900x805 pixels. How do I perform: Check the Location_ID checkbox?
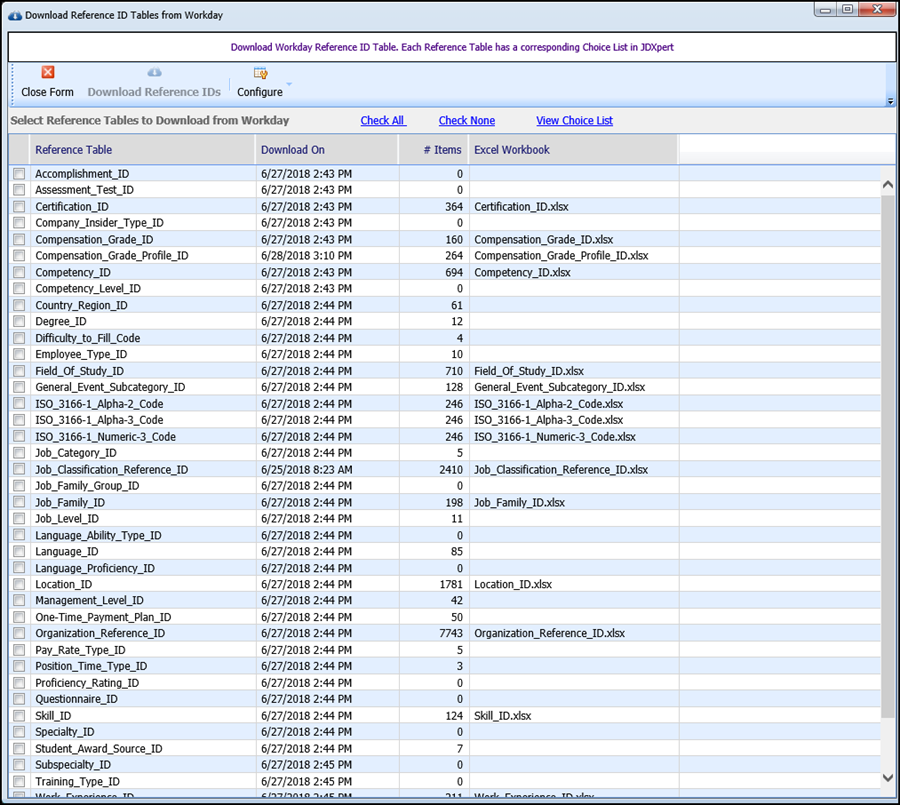[x=20, y=584]
